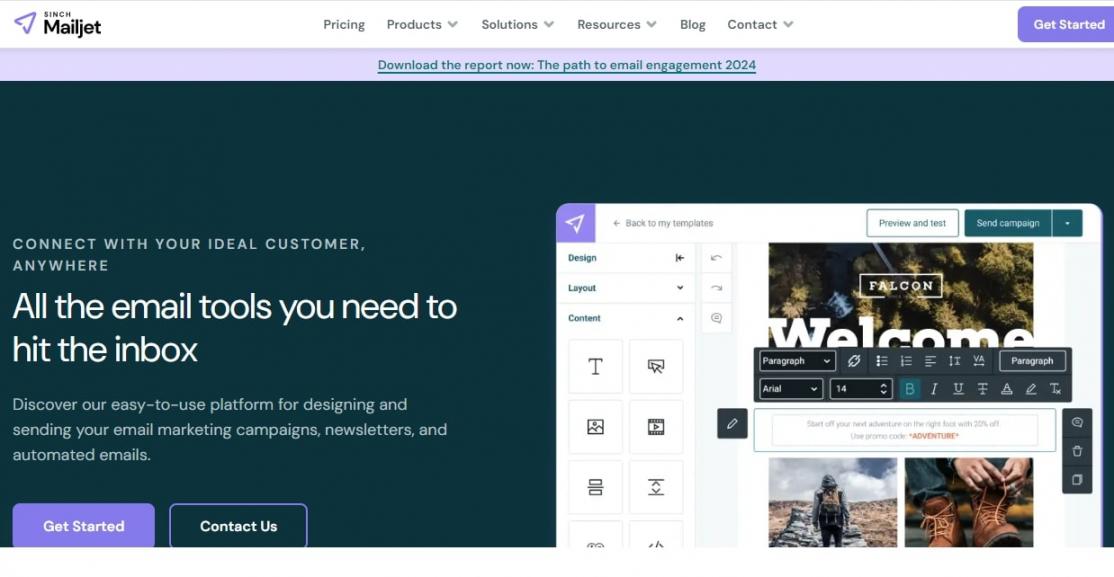Open the Arial font dropdown
The image size is (1114, 577).
pyautogui.click(x=791, y=389)
